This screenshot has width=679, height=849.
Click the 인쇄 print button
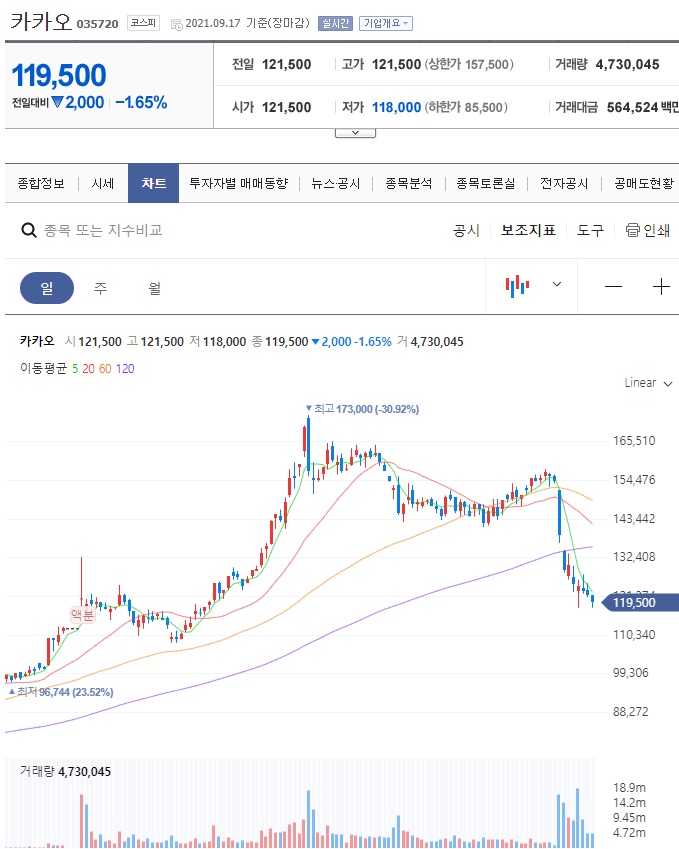coord(648,231)
